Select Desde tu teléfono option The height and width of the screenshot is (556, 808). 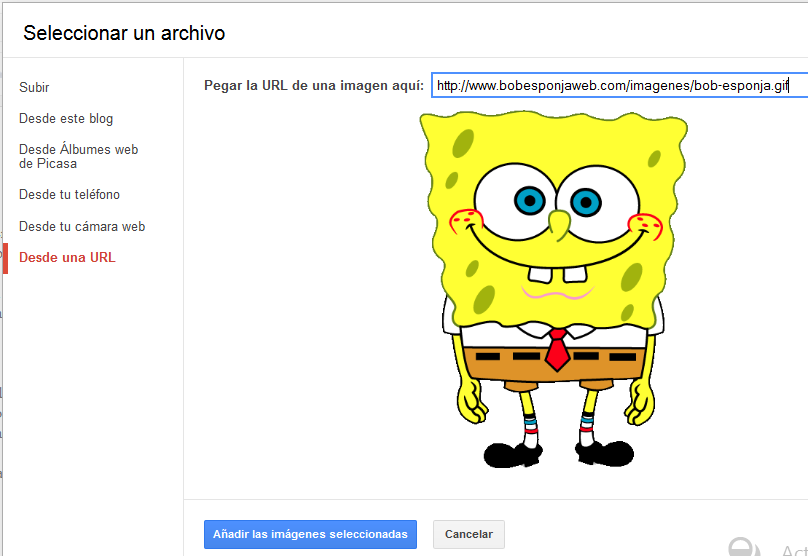pos(69,194)
